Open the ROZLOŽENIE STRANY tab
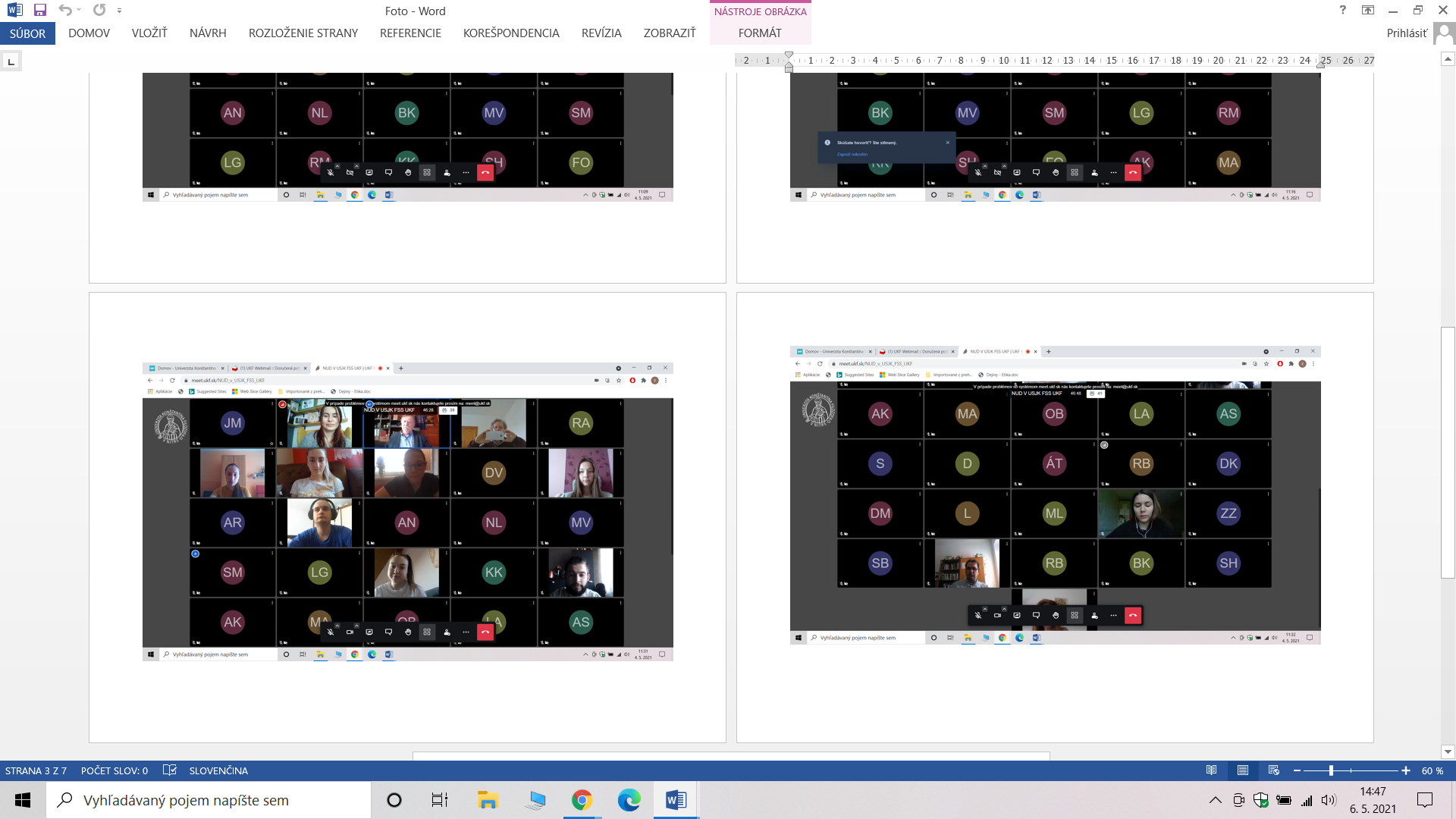Viewport: 1456px width, 819px height. (x=303, y=33)
